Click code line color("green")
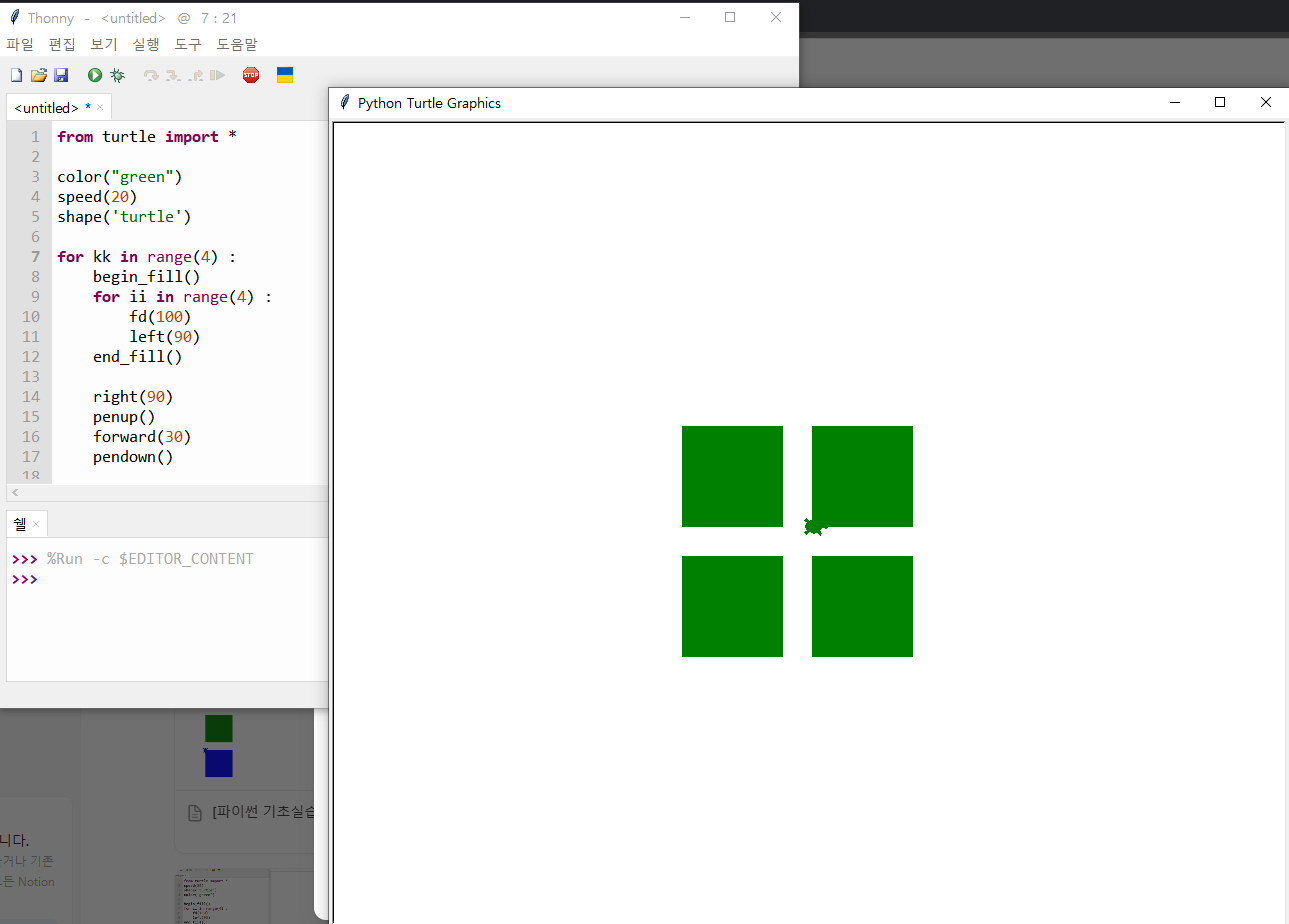The height and width of the screenshot is (924, 1289). point(120,177)
